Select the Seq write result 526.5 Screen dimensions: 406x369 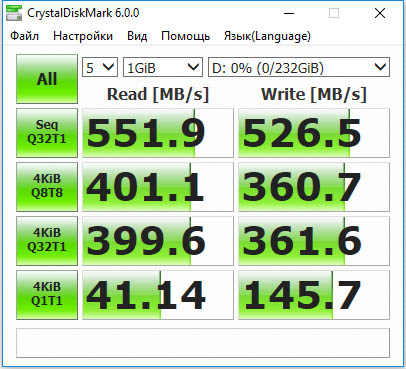(314, 133)
